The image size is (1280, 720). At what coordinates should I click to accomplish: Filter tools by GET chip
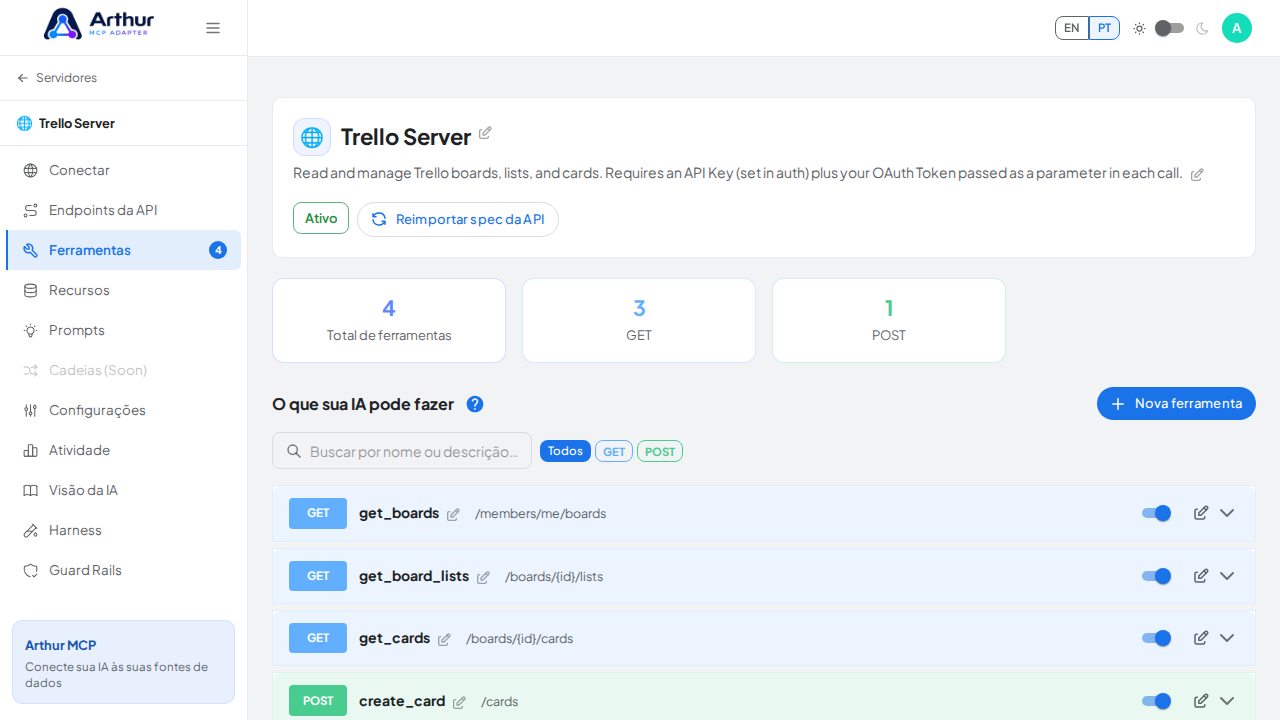[x=614, y=451]
